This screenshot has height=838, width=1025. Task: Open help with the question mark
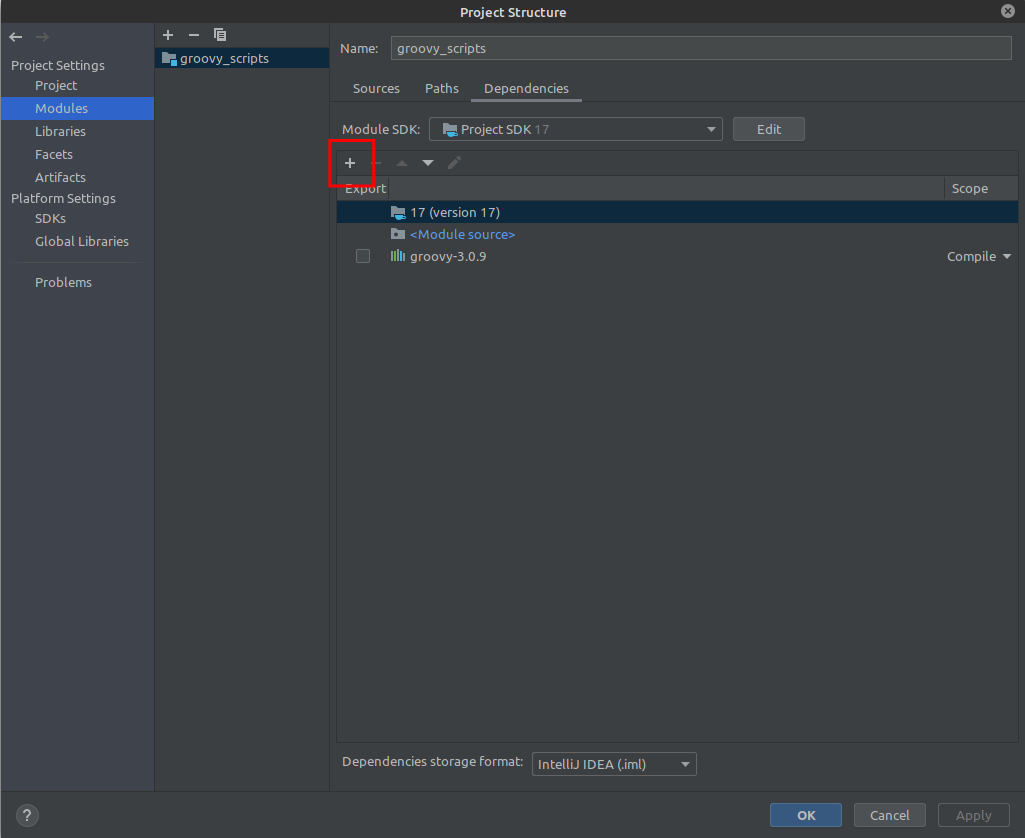[27, 815]
